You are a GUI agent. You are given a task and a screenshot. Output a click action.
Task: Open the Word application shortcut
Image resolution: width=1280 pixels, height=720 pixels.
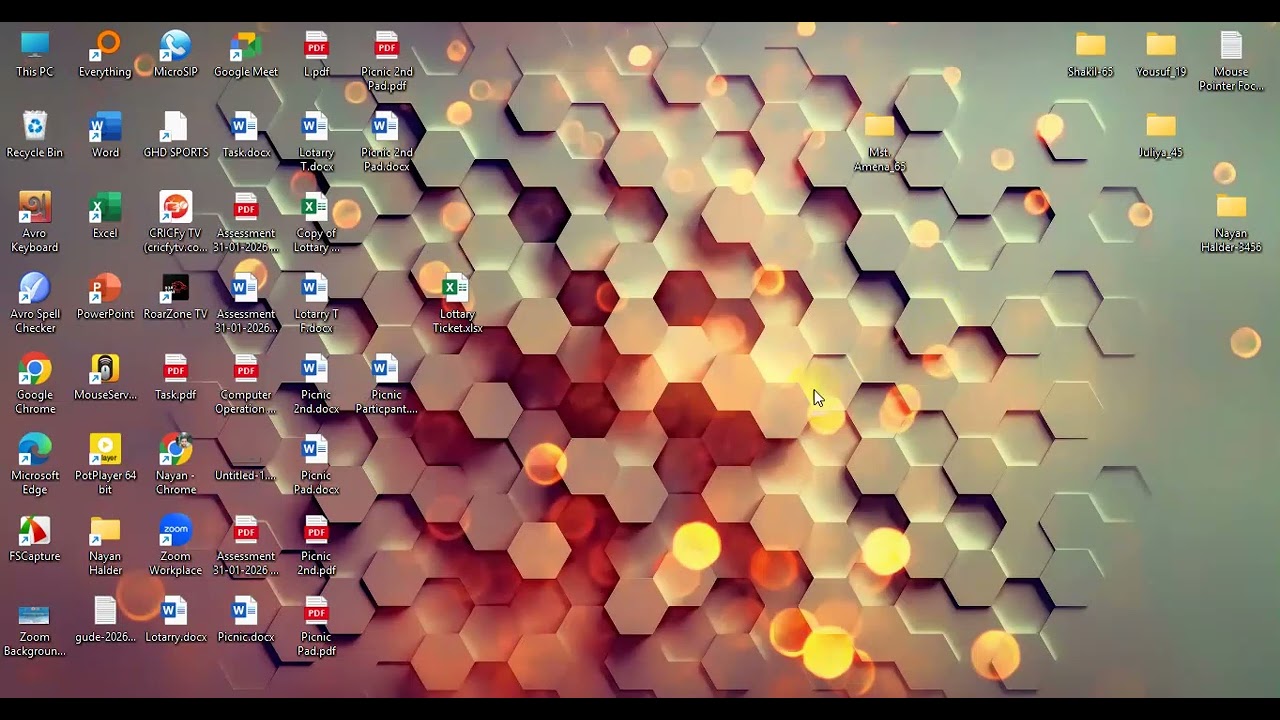pyautogui.click(x=105, y=134)
